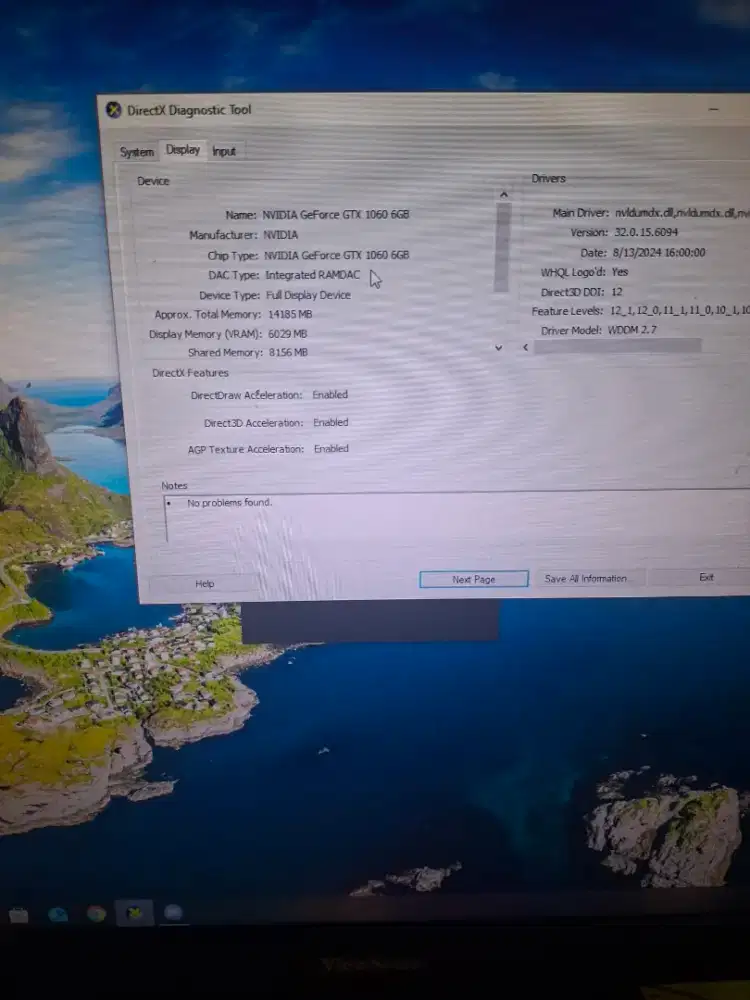Image resolution: width=750 pixels, height=1000 pixels.
Task: Launch Microsoft Edge from the taskbar
Action: [58, 914]
